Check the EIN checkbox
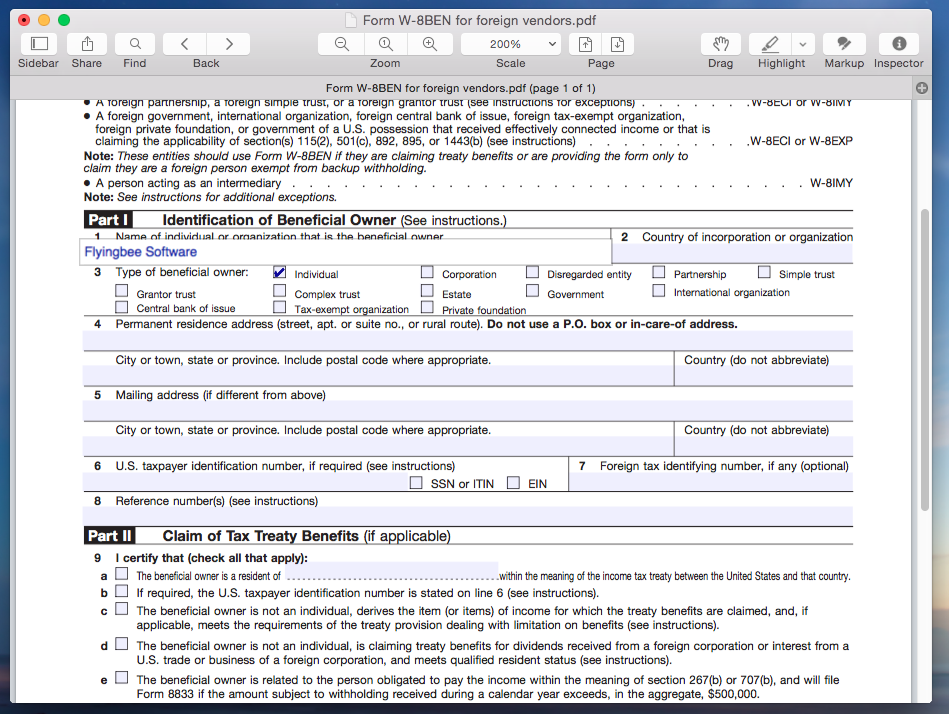Screen dimensions: 949x714 pyautogui.click(x=513, y=483)
